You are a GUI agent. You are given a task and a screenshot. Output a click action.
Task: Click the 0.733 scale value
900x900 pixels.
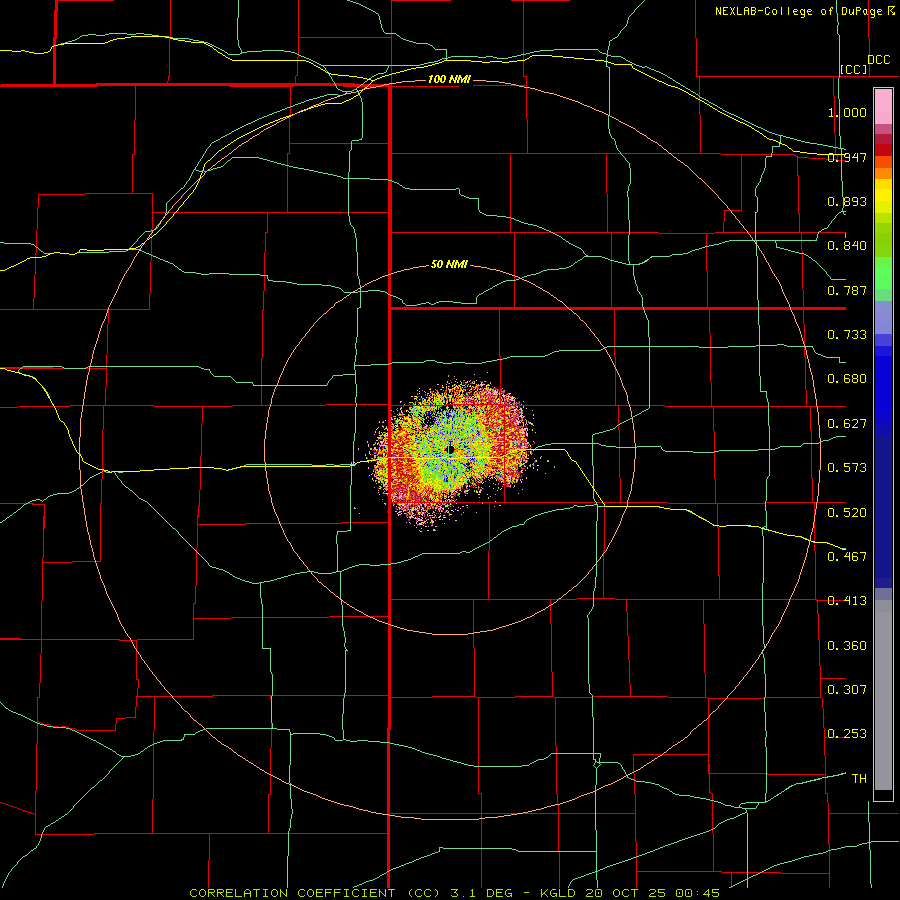coord(847,335)
